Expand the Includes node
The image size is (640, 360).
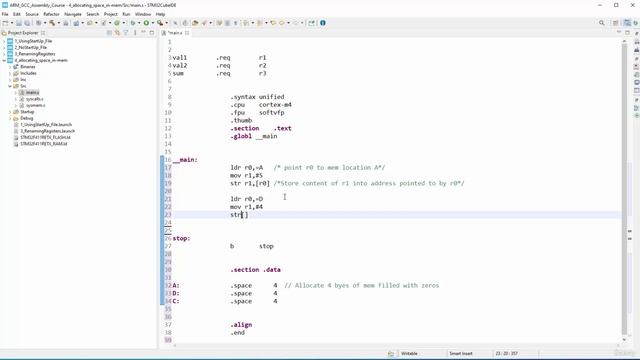click(10, 73)
